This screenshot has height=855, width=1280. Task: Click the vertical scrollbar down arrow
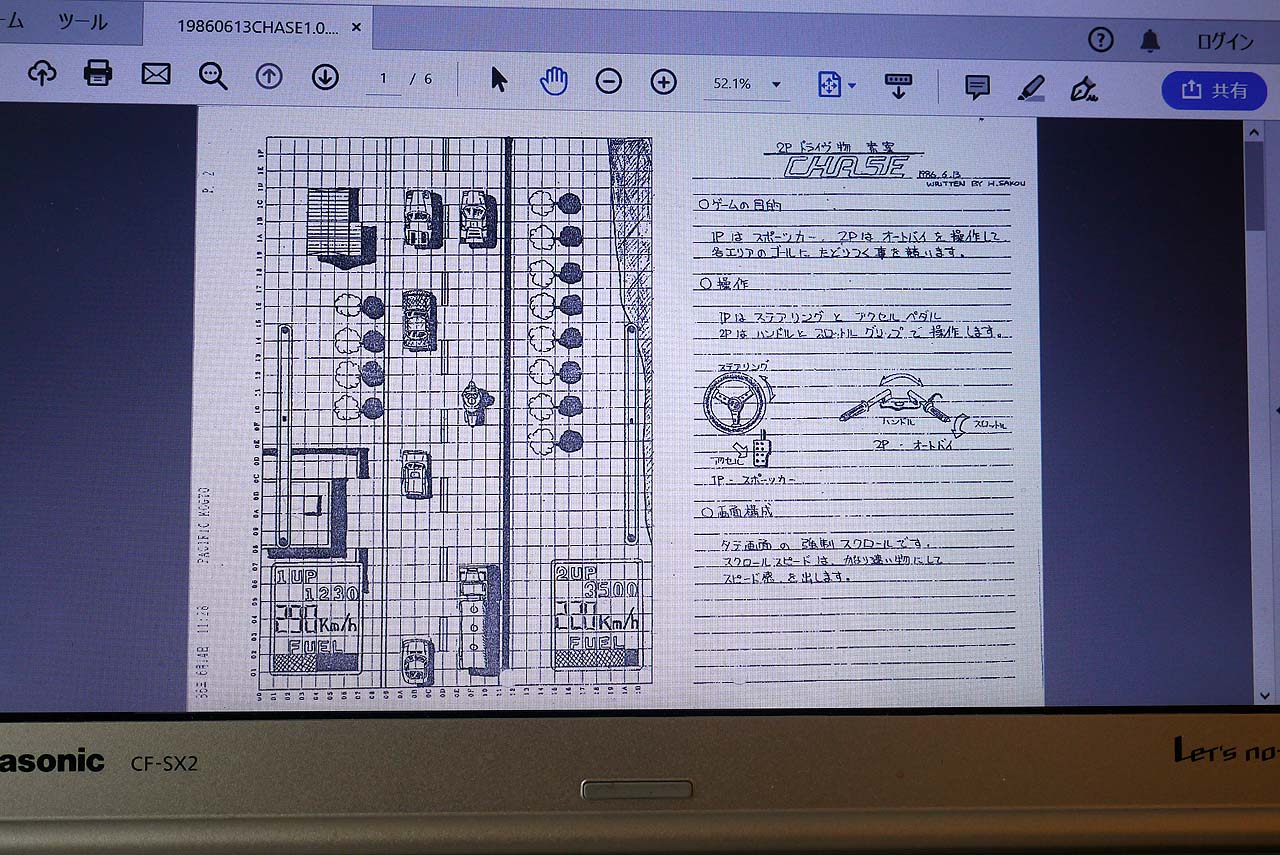[1263, 695]
